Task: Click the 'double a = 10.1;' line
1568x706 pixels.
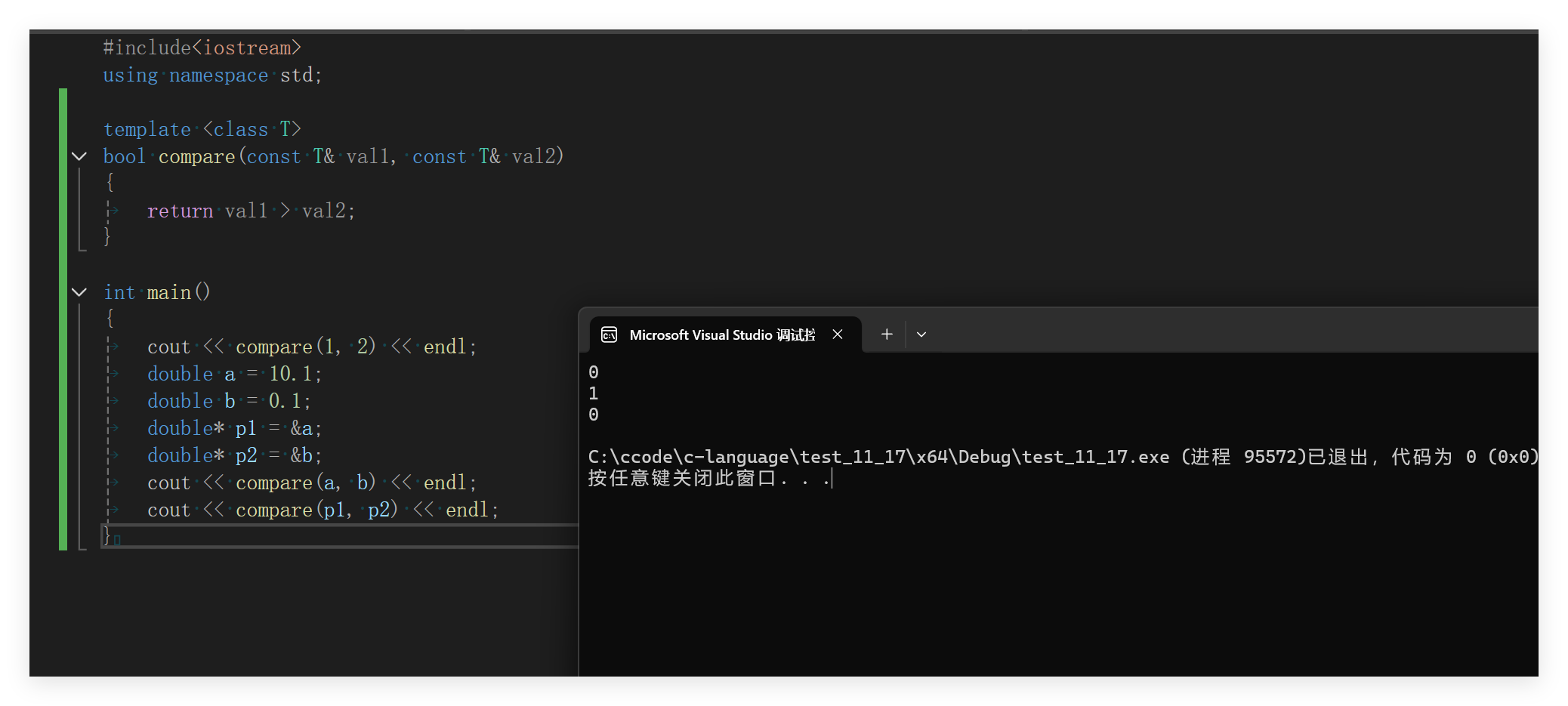Action: point(235,374)
